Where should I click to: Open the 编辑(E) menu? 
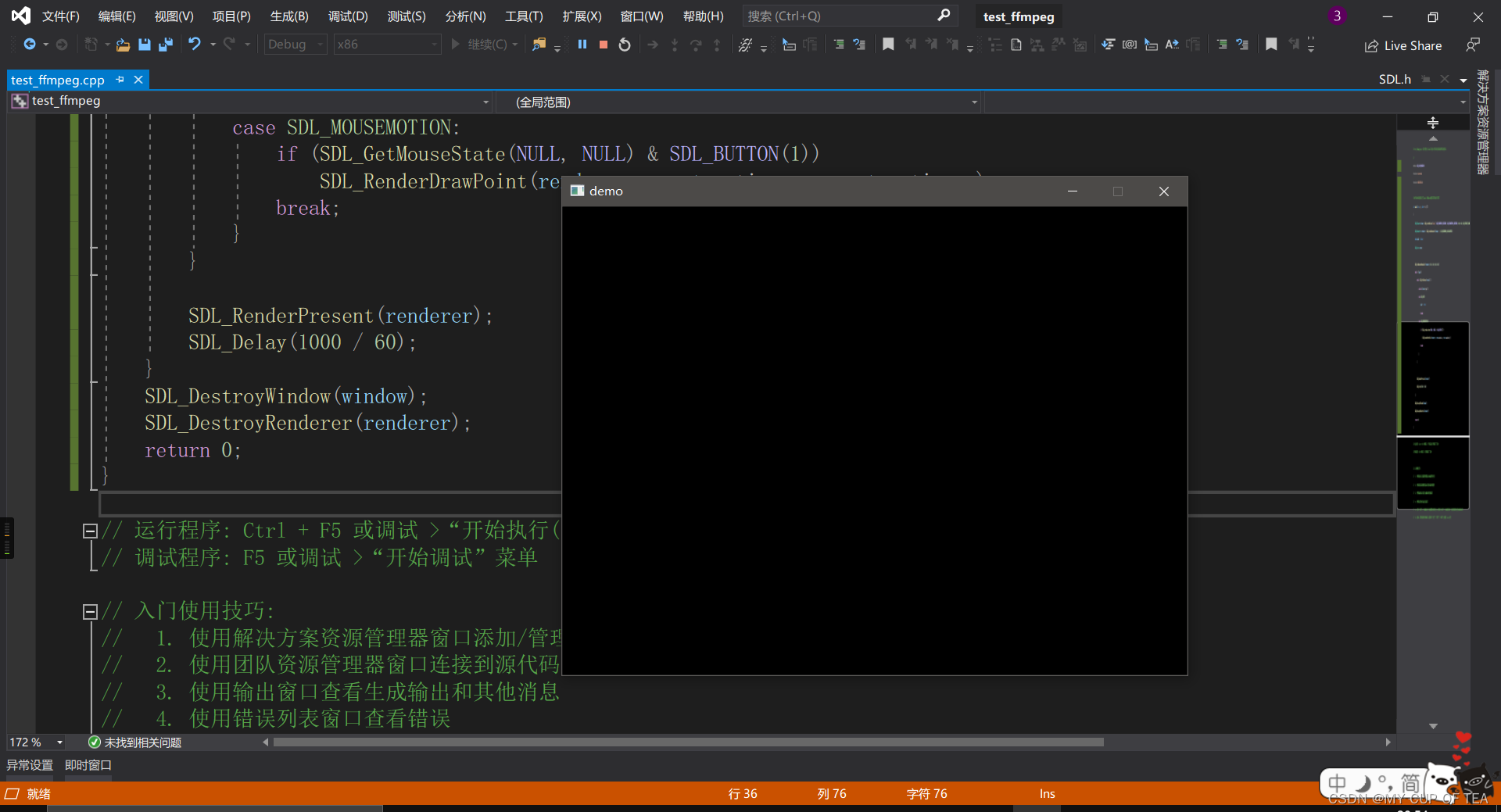coord(116,16)
